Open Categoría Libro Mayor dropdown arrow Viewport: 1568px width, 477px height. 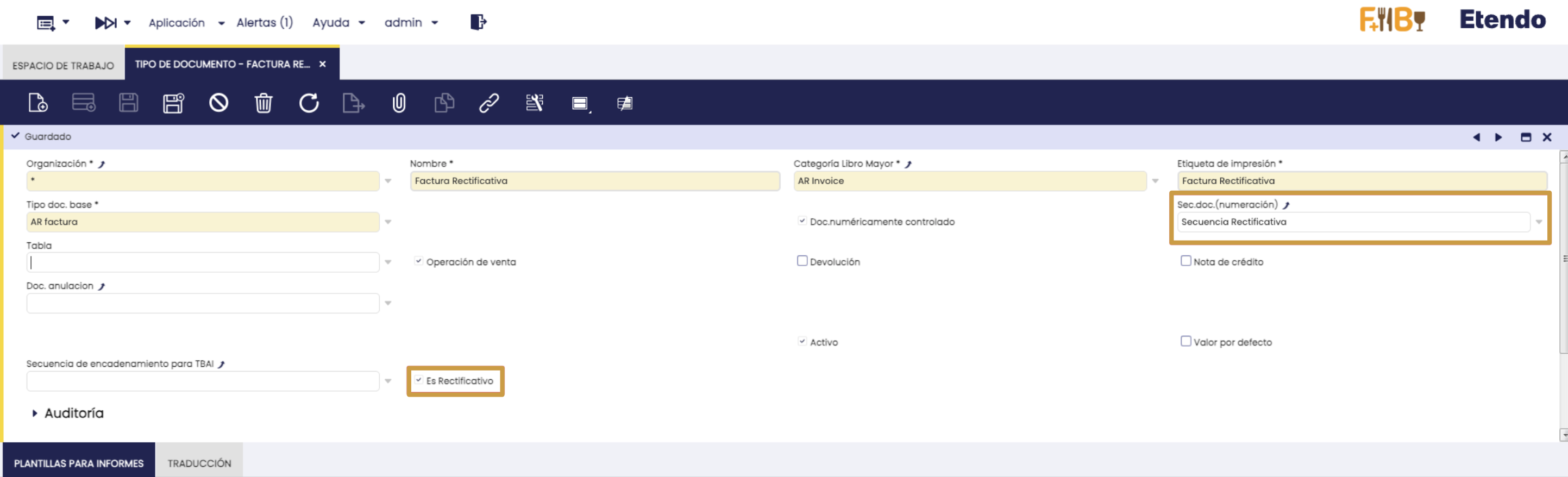pyautogui.click(x=1155, y=181)
